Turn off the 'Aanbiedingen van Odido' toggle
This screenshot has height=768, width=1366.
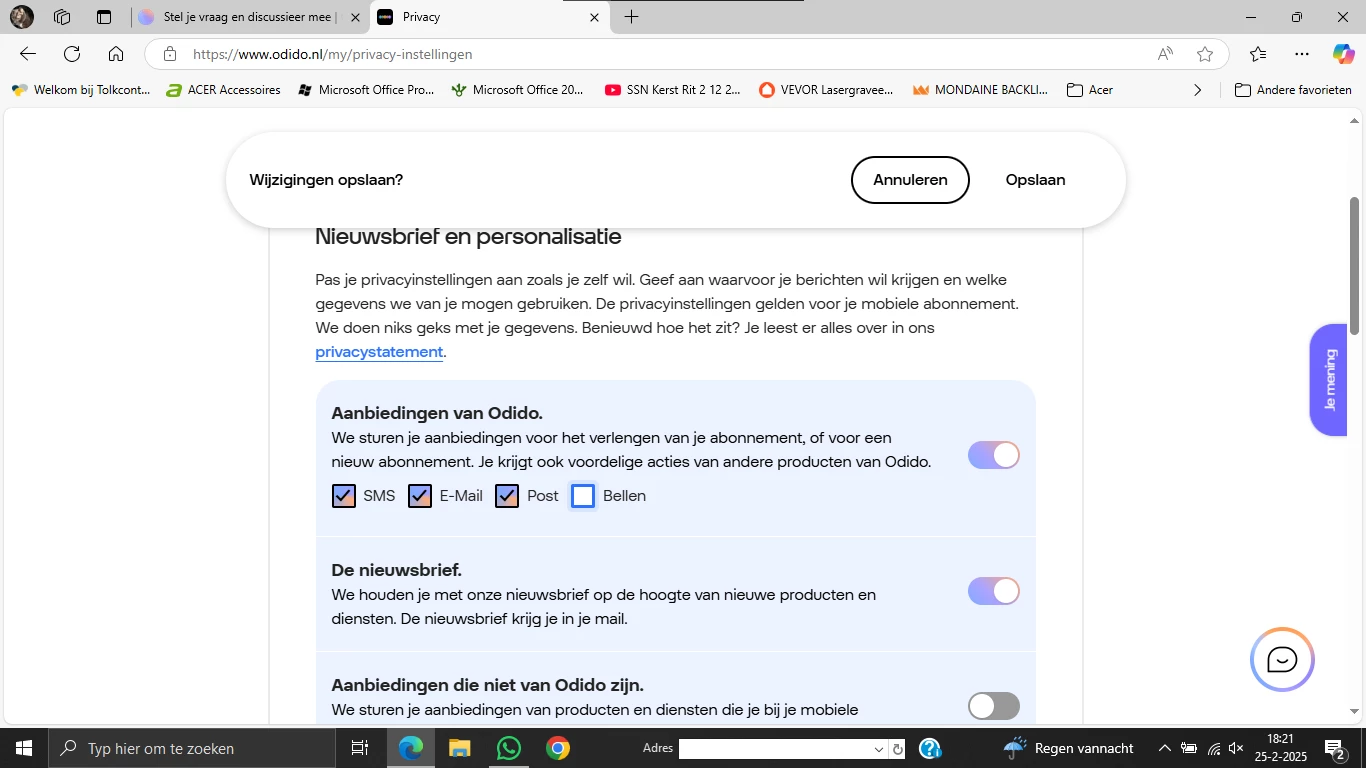(994, 455)
